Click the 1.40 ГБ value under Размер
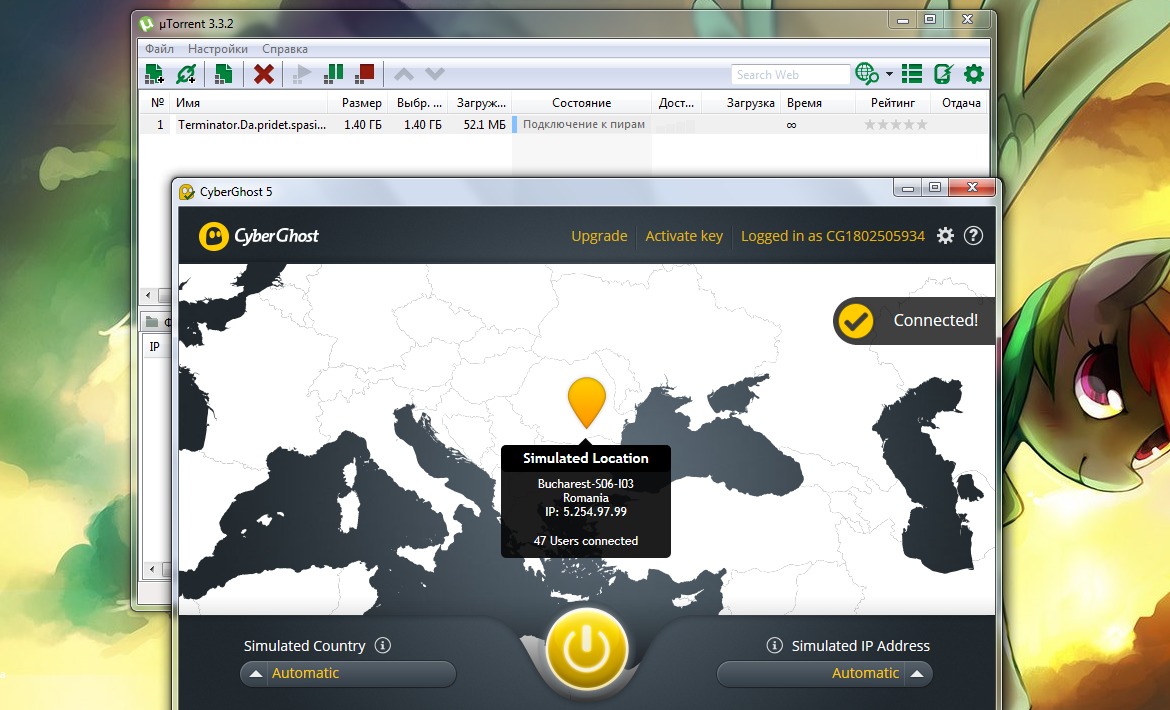This screenshot has height=710, width=1170. pyautogui.click(x=363, y=125)
